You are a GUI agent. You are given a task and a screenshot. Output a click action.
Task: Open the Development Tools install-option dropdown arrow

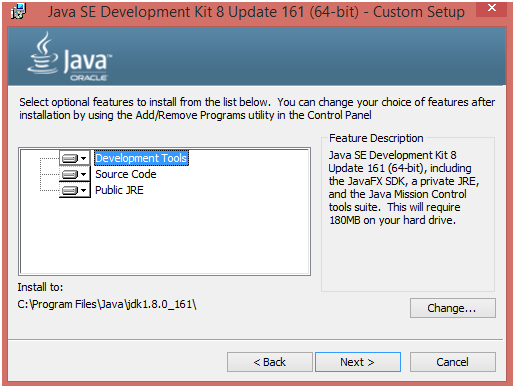[84, 158]
